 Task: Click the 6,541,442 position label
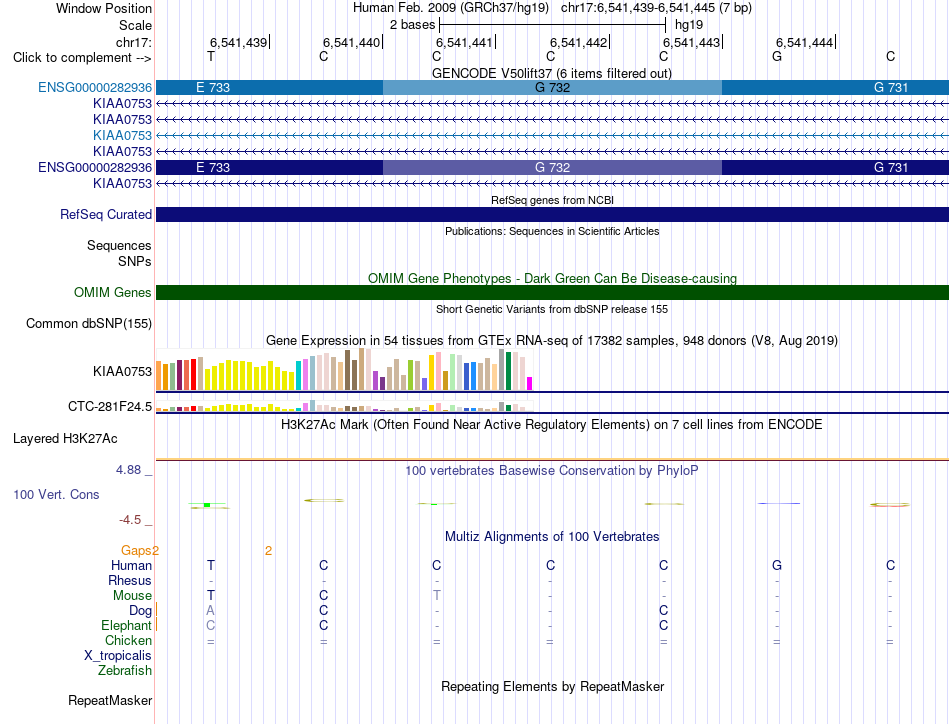pyautogui.click(x=579, y=42)
